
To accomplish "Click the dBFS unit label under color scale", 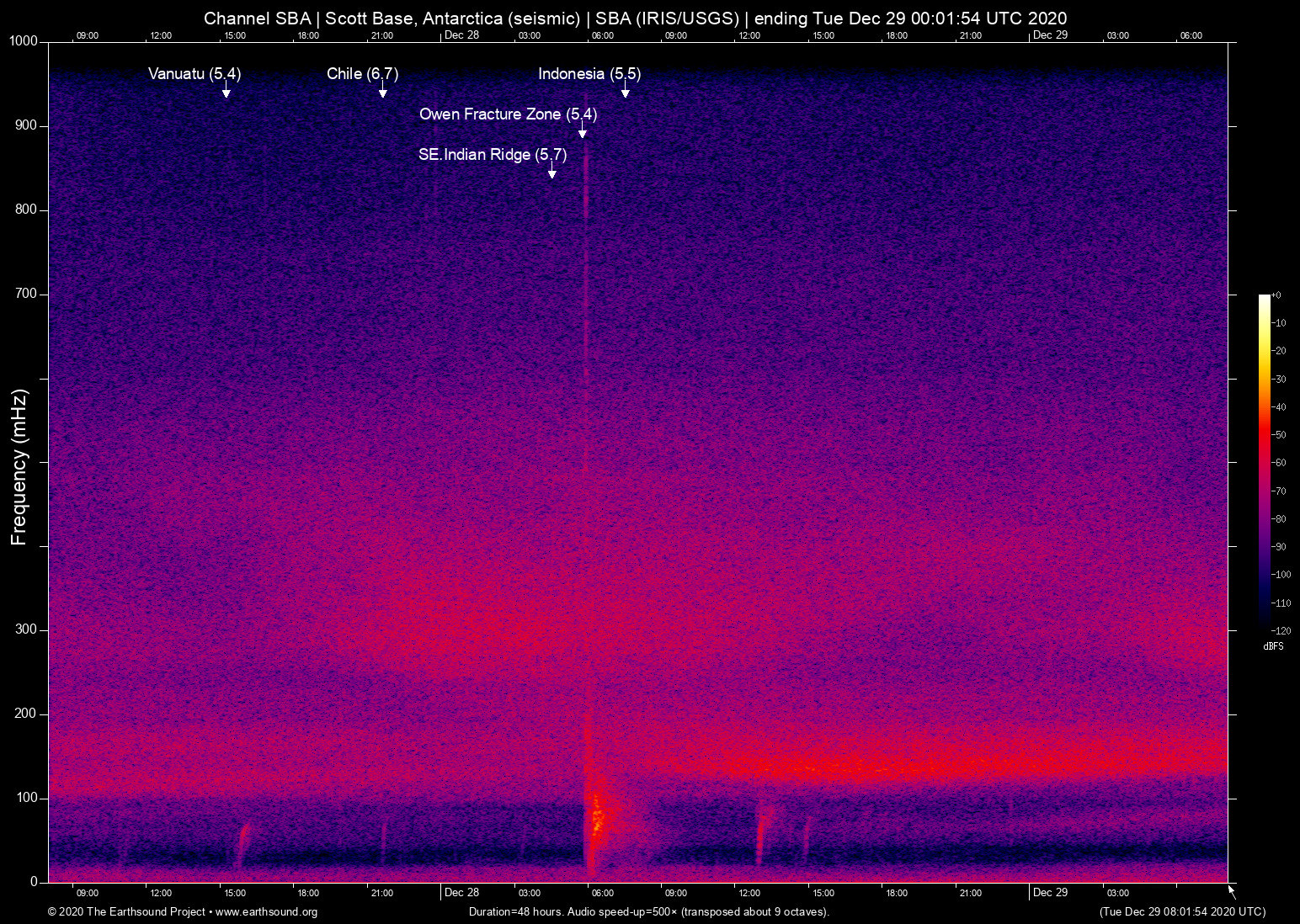I will pyautogui.click(x=1273, y=646).
